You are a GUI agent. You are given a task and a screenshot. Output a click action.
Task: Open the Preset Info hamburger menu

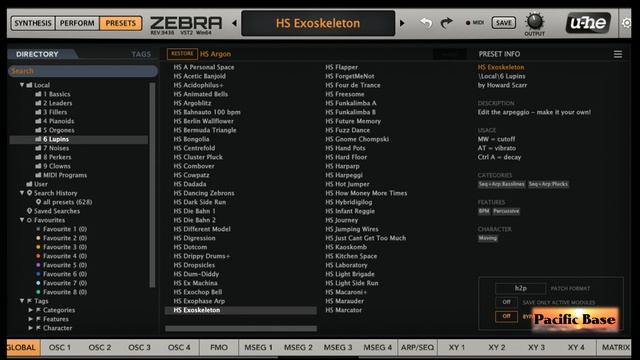[x=618, y=54]
